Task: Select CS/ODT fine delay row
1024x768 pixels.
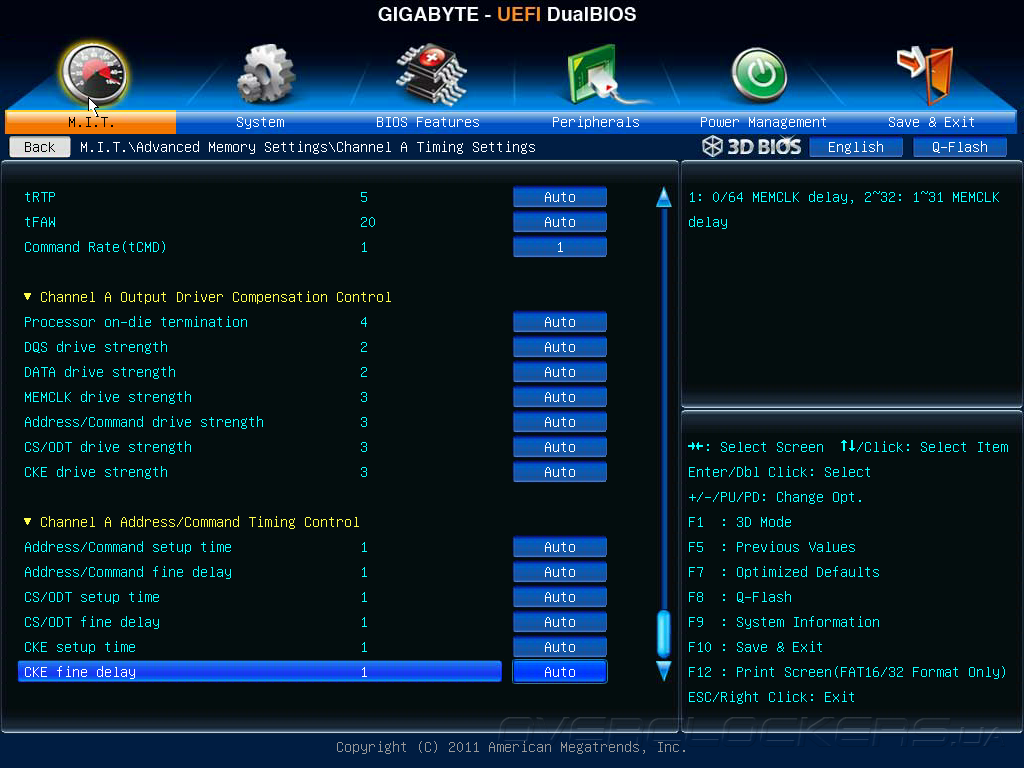Action: pos(260,622)
